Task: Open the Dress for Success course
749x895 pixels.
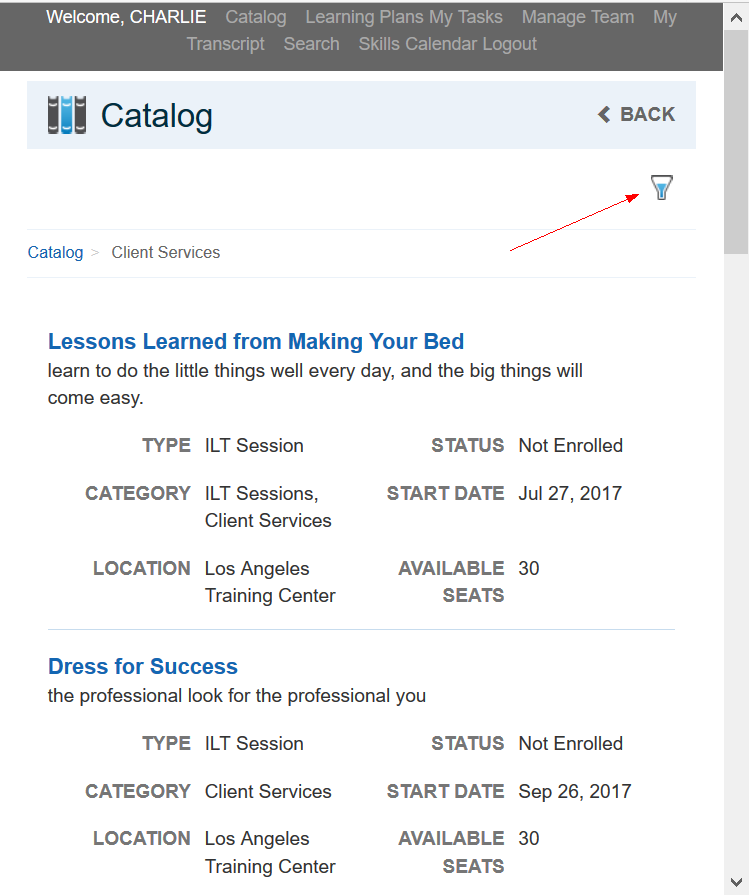Action: click(143, 667)
